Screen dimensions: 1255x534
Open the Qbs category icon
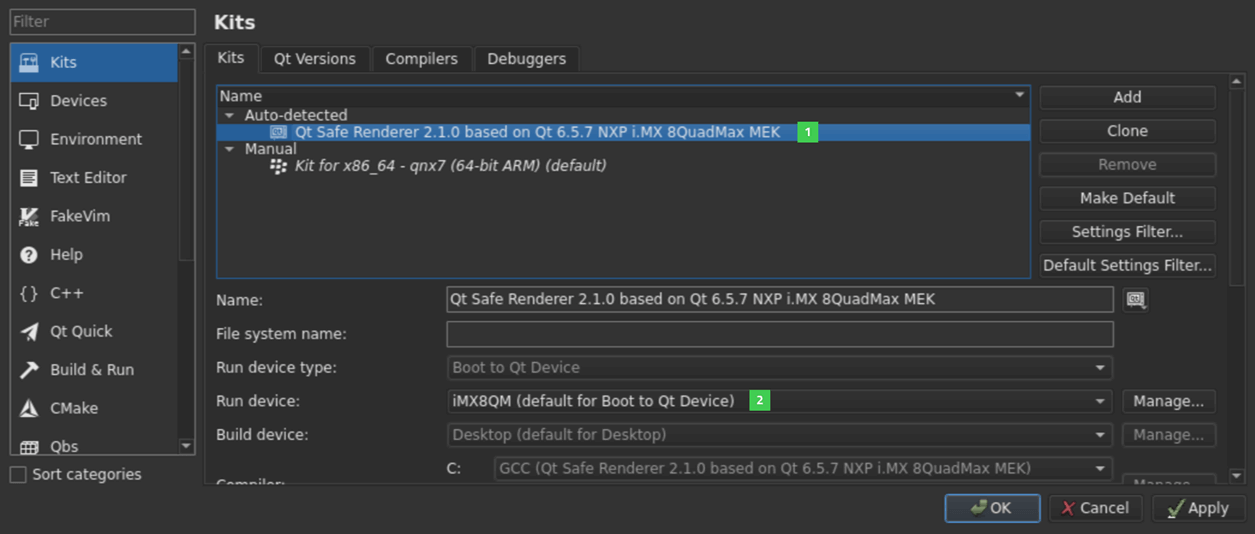[x=29, y=447]
